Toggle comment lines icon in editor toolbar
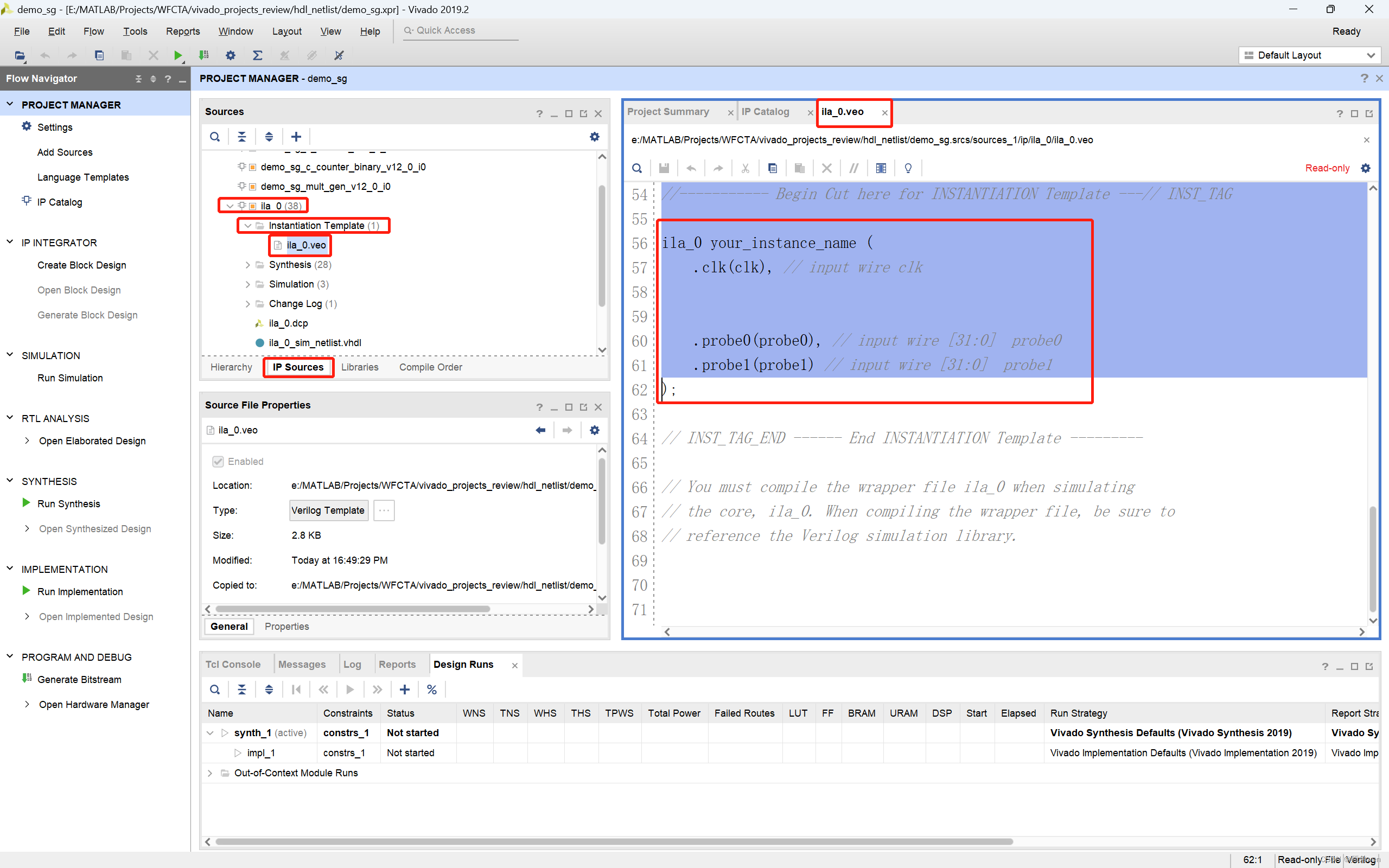The width and height of the screenshot is (1389, 868). [x=853, y=168]
